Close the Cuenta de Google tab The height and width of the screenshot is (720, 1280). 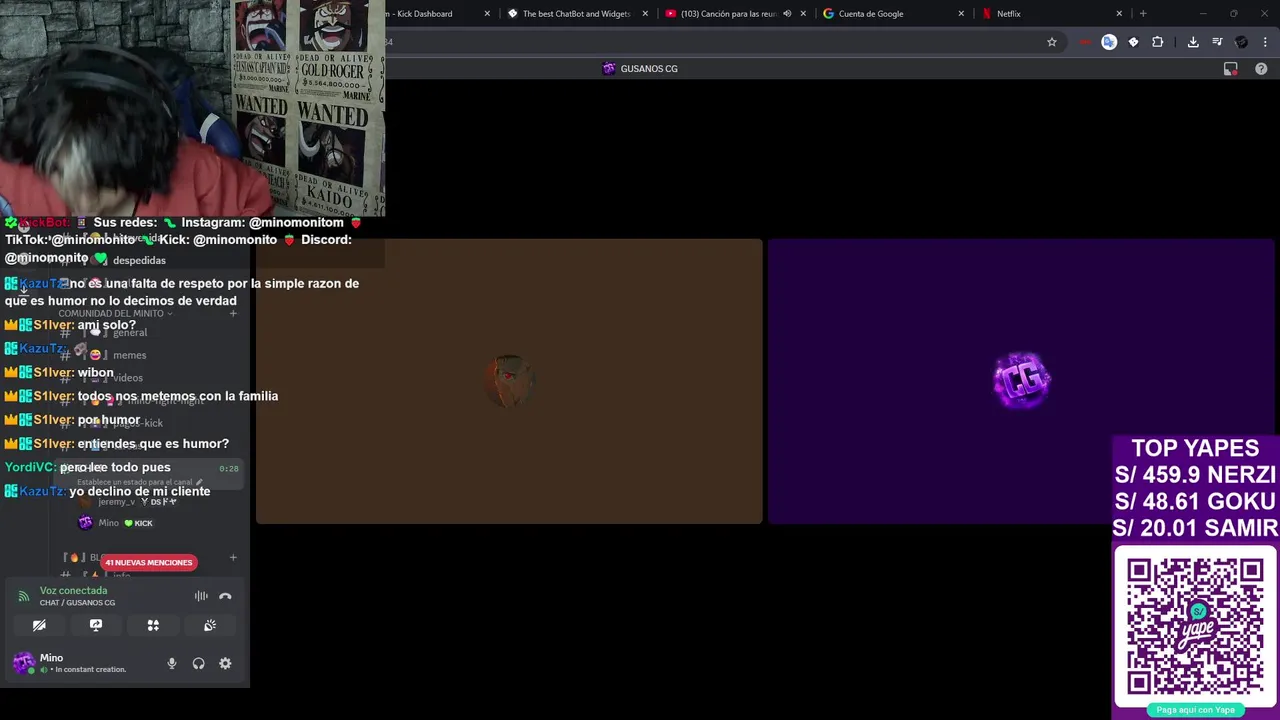point(961,14)
